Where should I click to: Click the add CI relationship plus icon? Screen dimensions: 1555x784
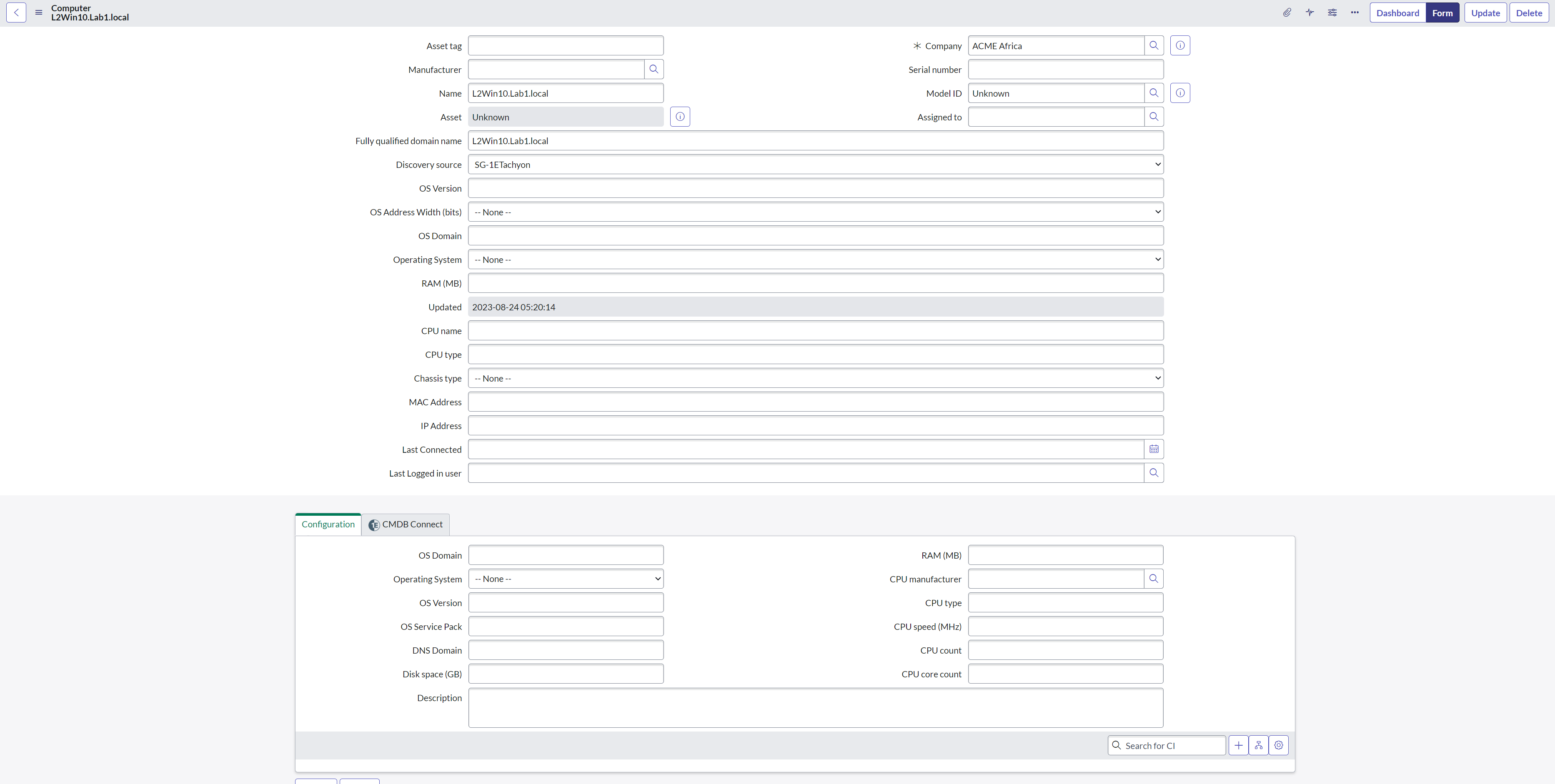point(1238,745)
